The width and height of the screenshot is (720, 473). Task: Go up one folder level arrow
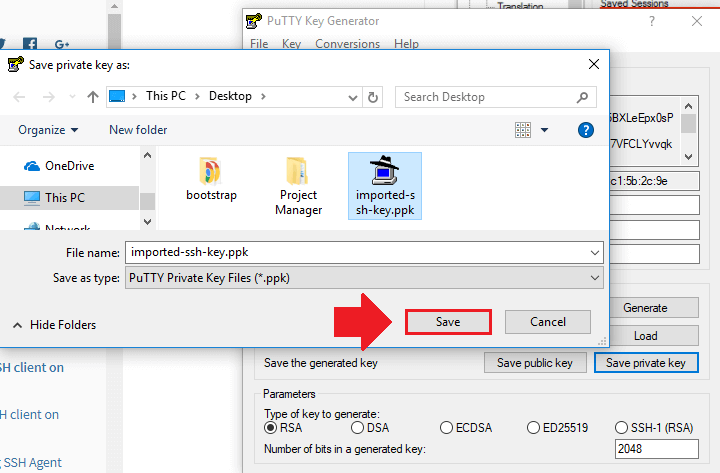coord(93,97)
